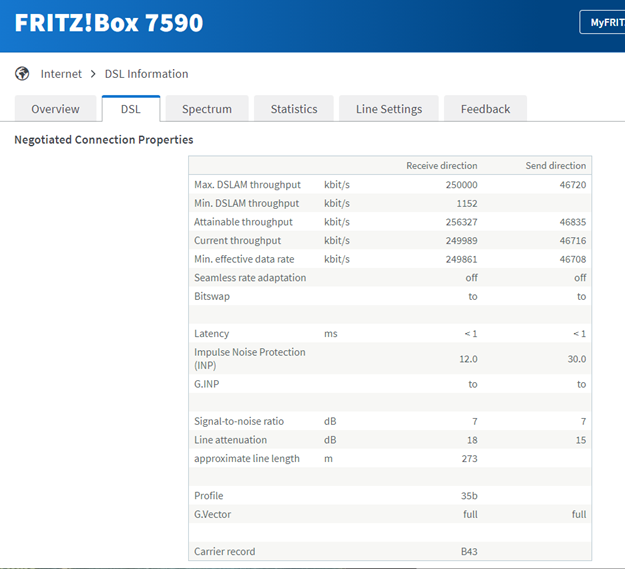Select the Max. DSLAM throughput label

247,184
